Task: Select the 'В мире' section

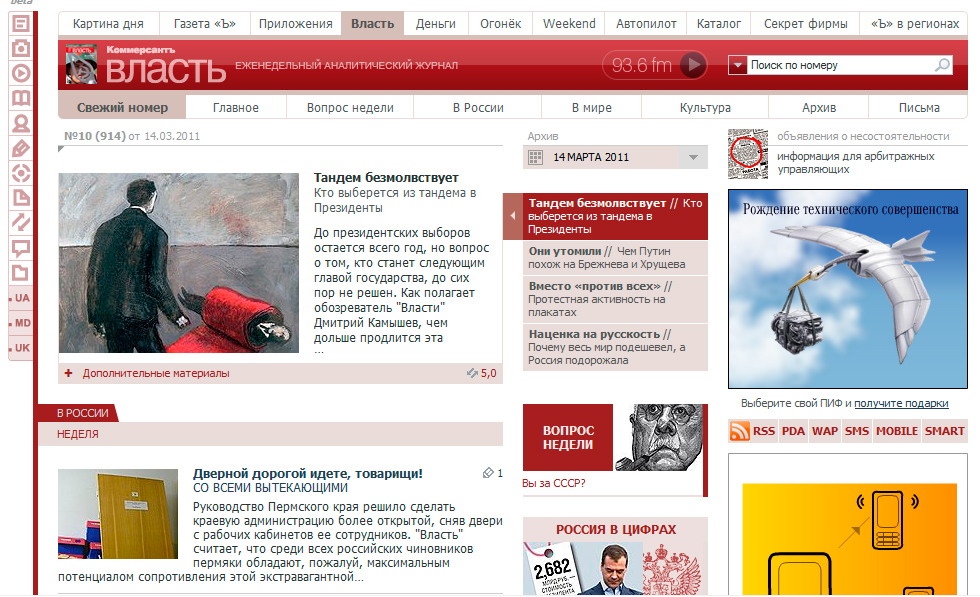Action: click(591, 108)
